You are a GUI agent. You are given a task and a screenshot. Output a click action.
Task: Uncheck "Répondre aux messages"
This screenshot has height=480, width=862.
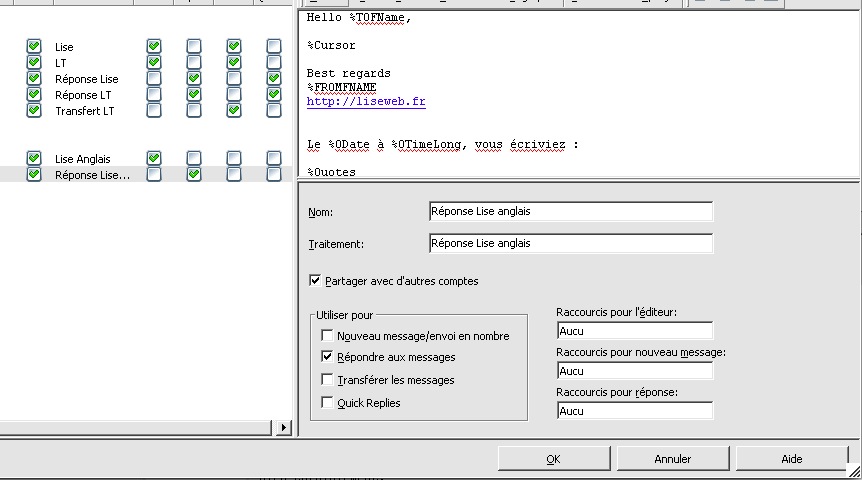327,357
